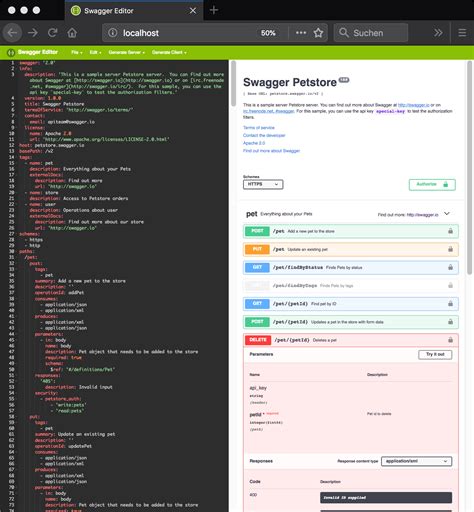The height and width of the screenshot is (512, 474).
Task: Click the 400 response code
Action: click(253, 495)
